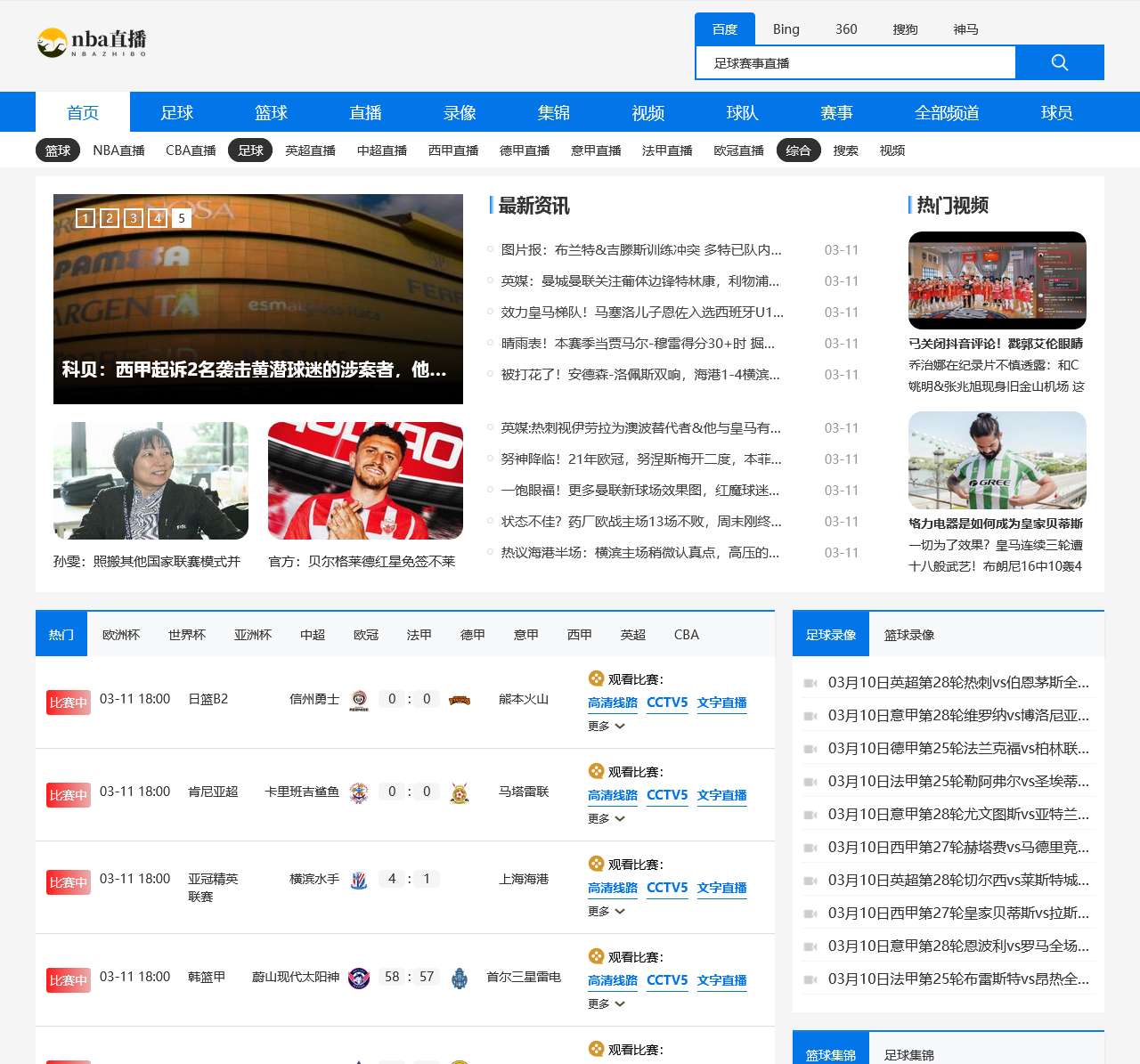Switch to 足球集锦 tab

[909, 1055]
